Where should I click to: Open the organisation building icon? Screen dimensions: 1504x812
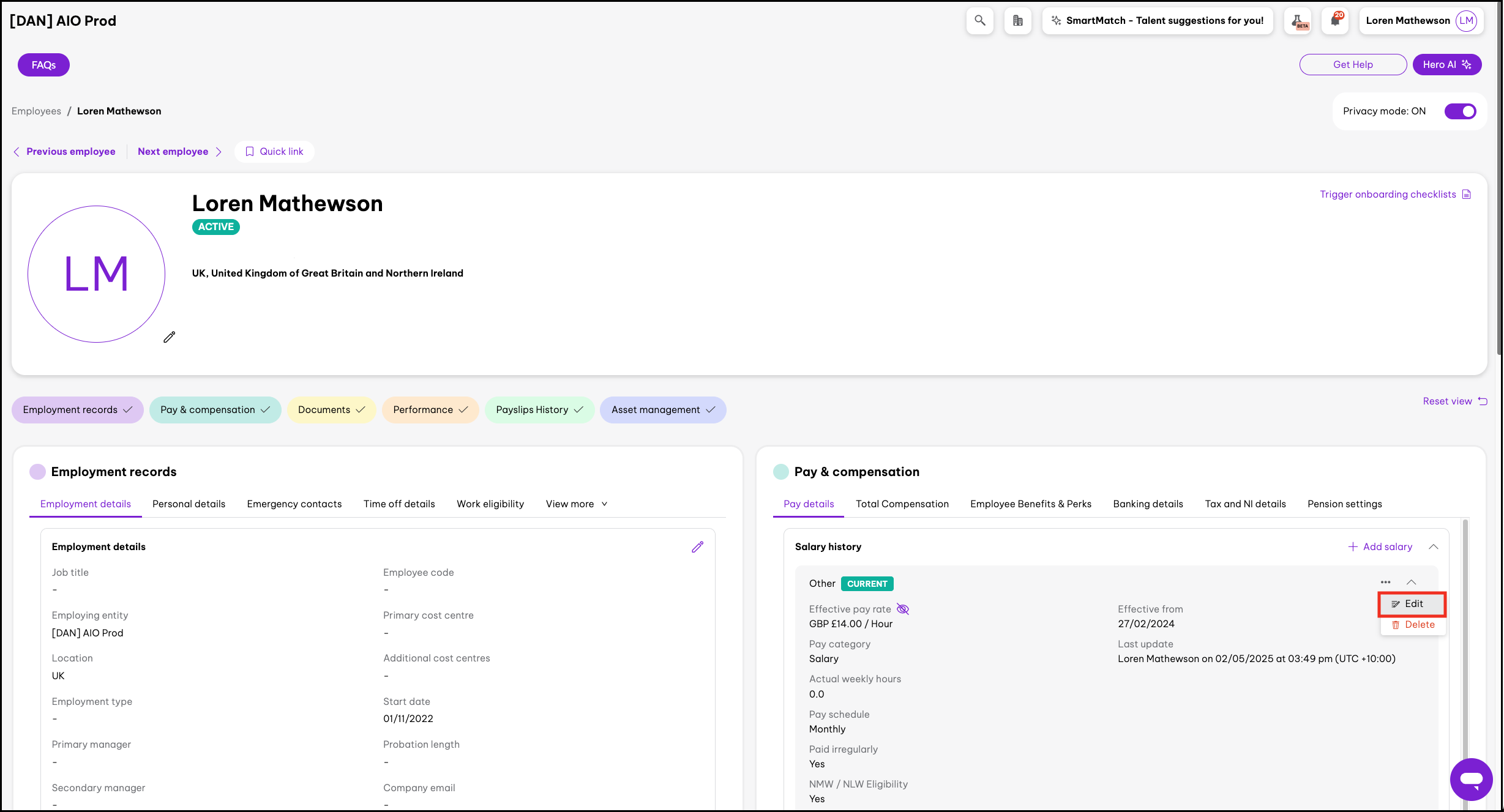click(1017, 20)
